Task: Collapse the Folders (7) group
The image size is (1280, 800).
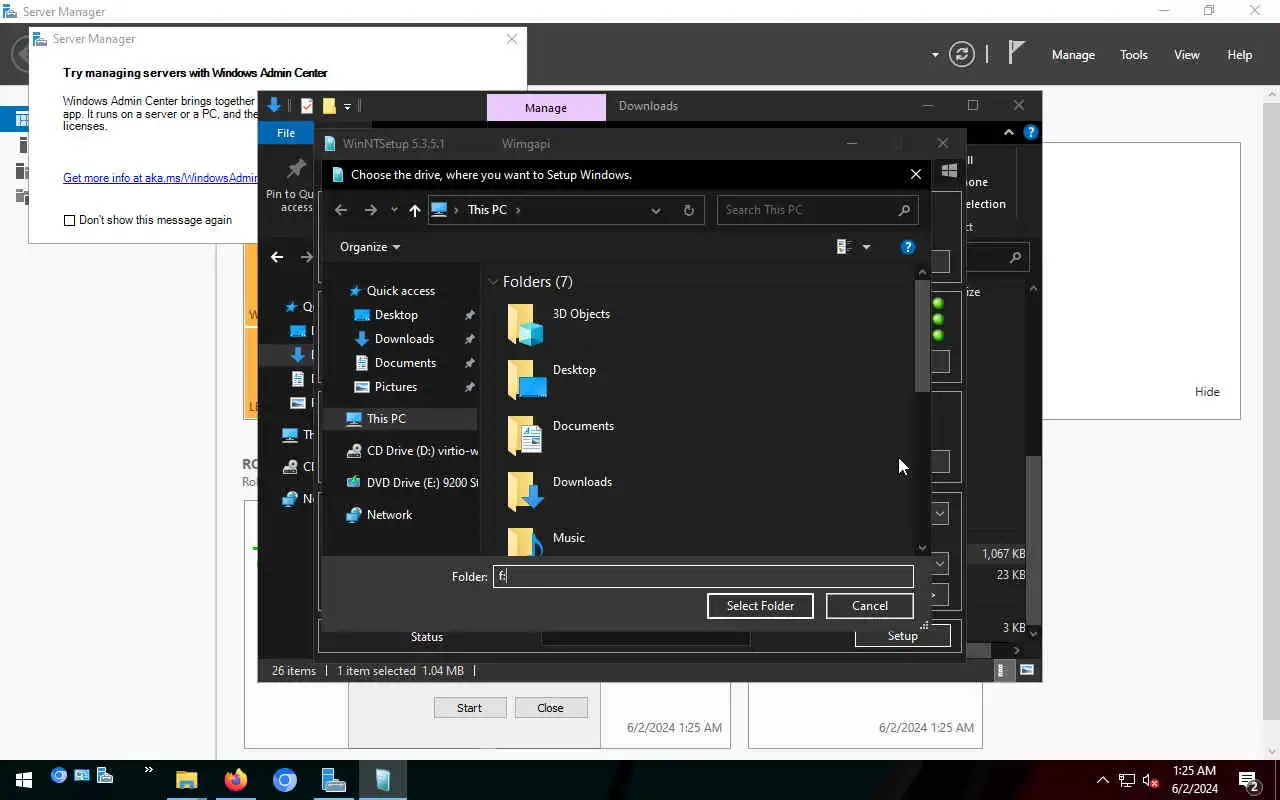Action: pyautogui.click(x=493, y=282)
